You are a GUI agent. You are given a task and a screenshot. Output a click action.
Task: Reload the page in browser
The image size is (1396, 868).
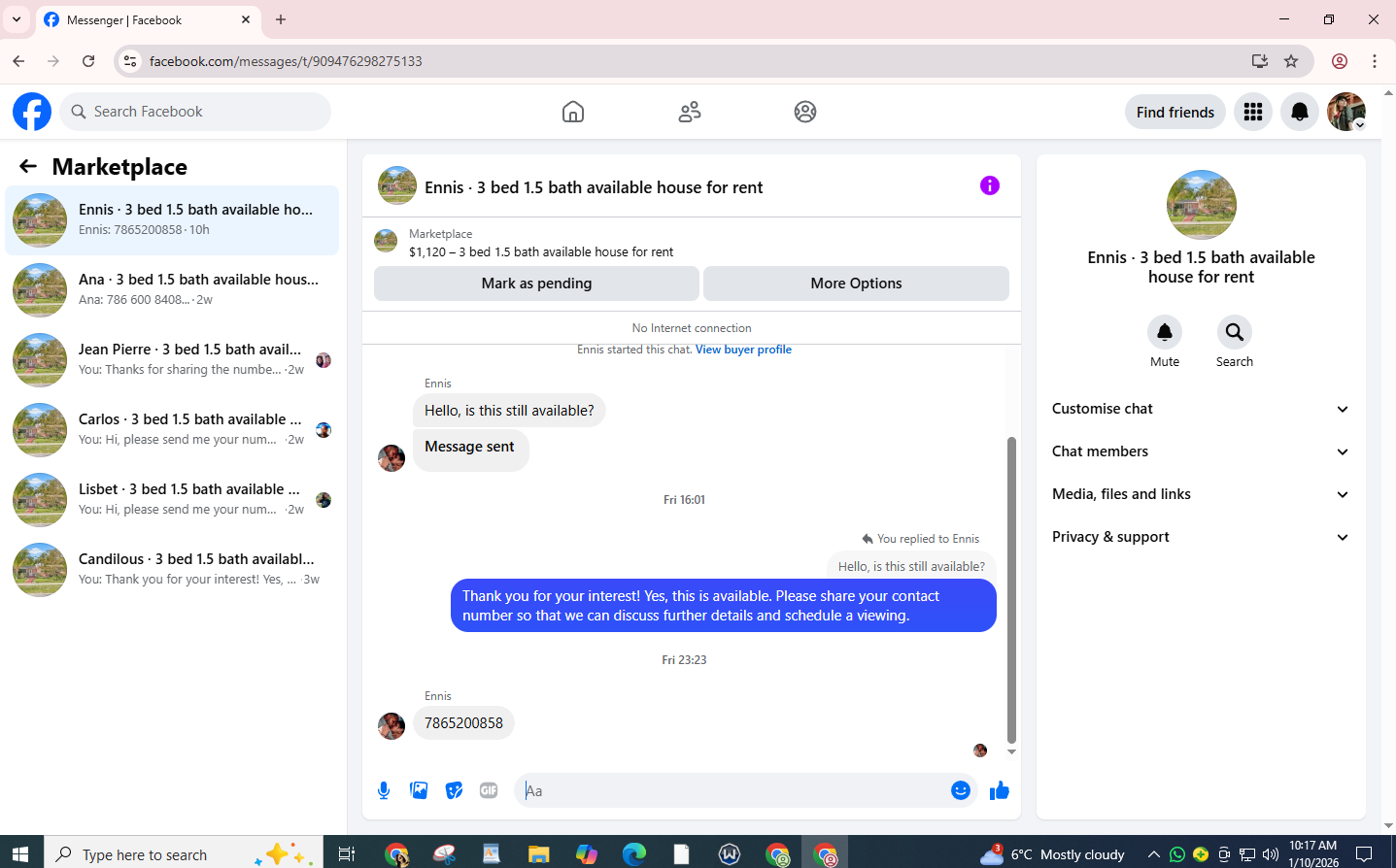(x=88, y=60)
